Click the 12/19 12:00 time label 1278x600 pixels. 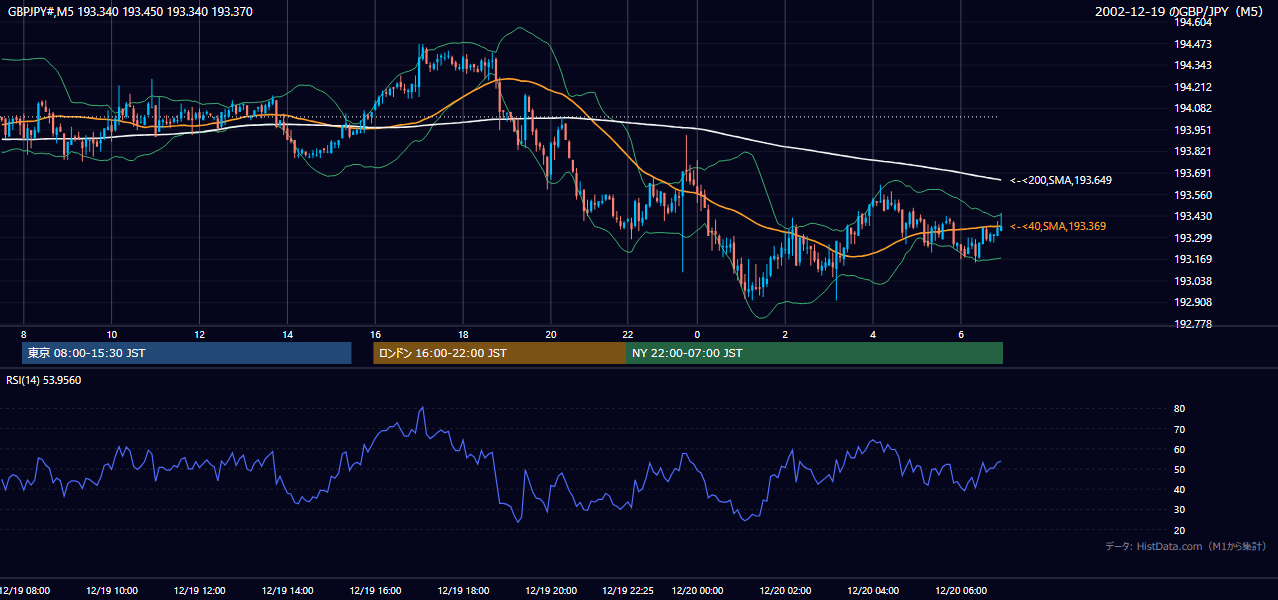(200, 591)
